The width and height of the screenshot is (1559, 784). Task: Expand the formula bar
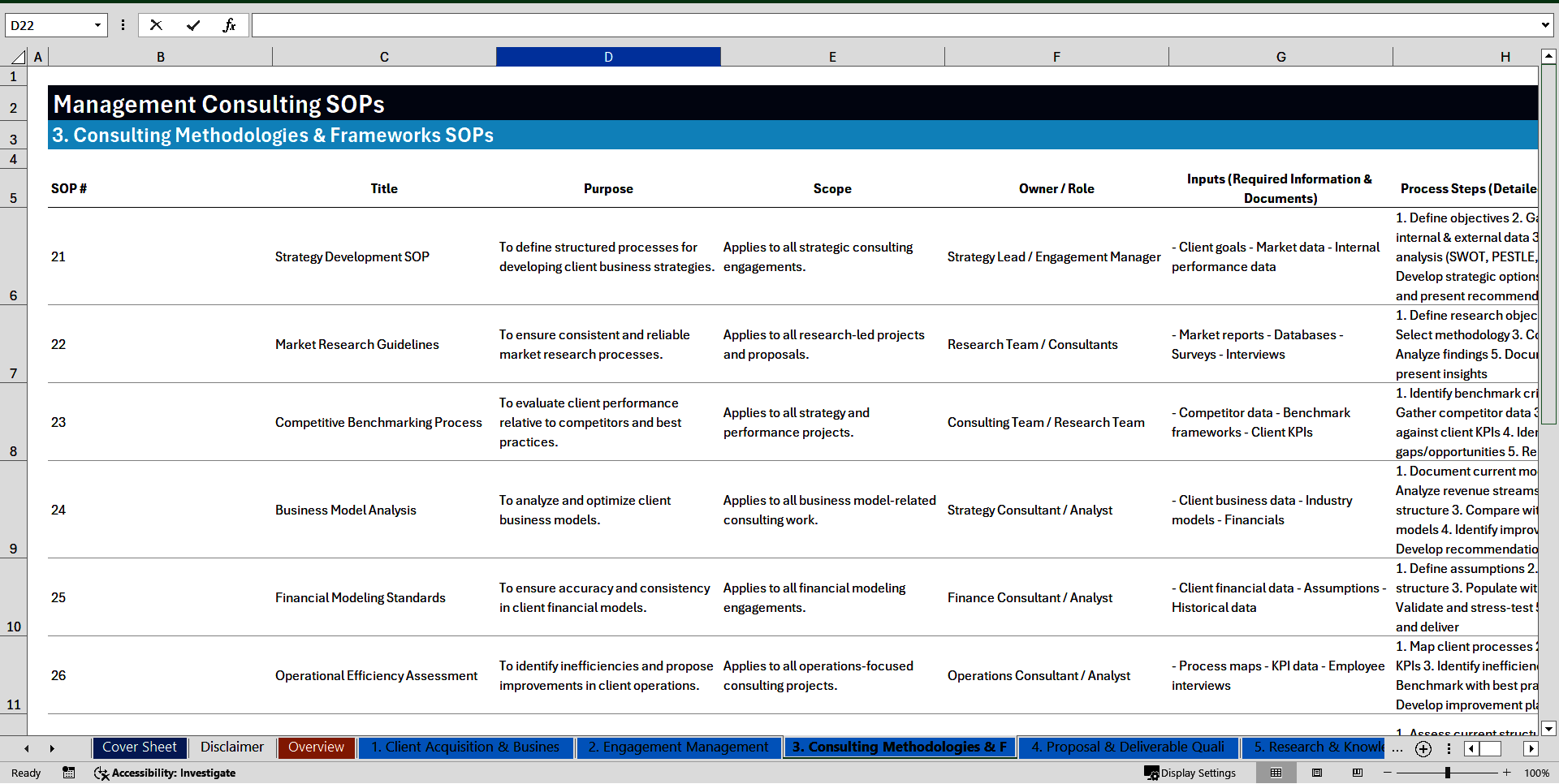tap(1544, 25)
